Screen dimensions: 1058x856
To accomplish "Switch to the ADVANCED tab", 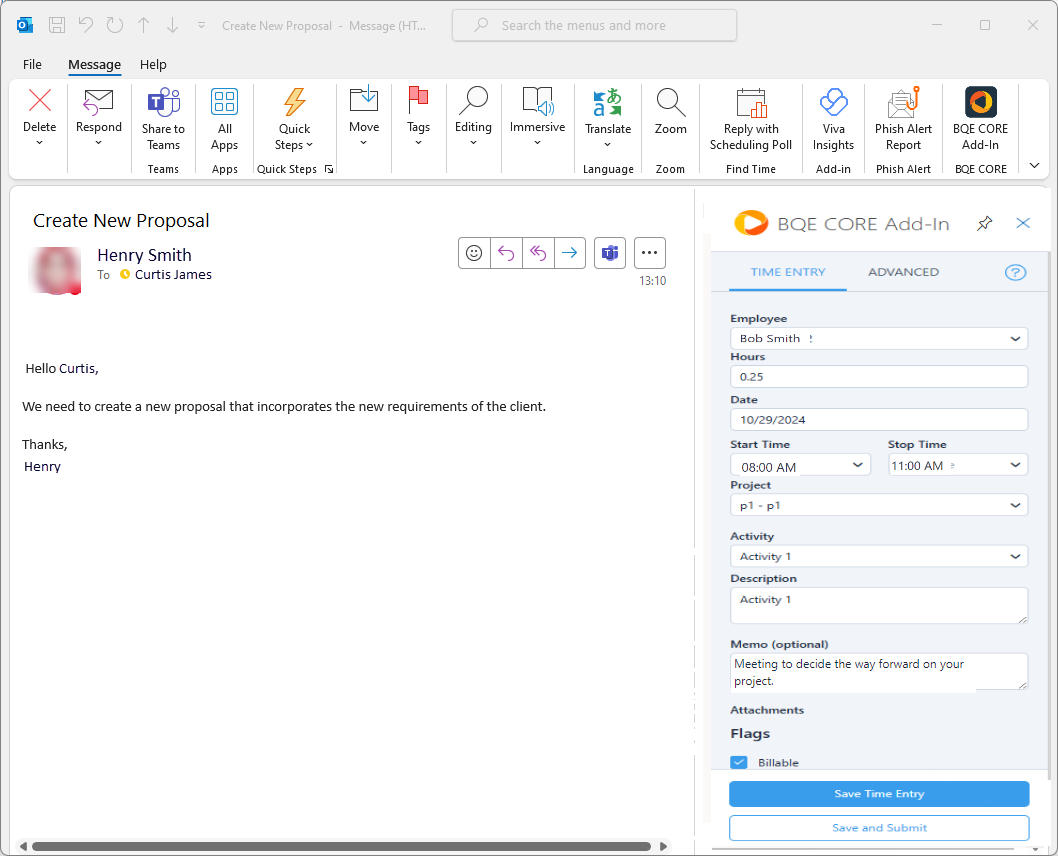I will coord(903,273).
